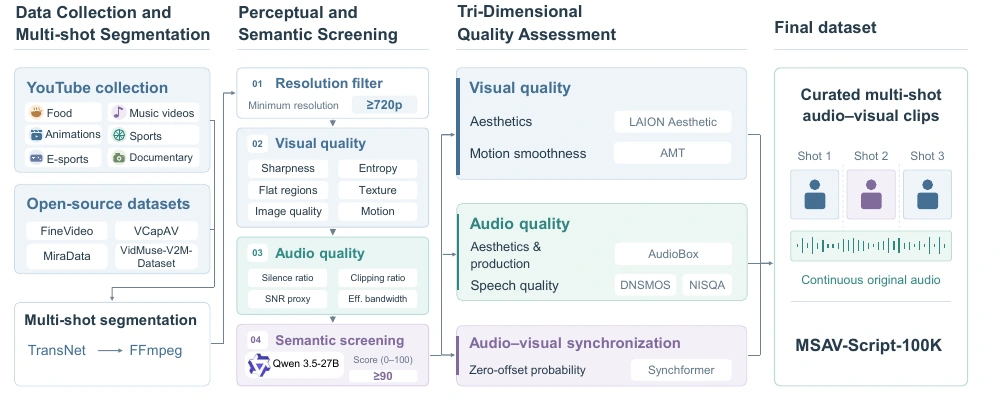This screenshot has width=1000, height=400.
Task: Click the AMT model chip
Action: (x=673, y=153)
